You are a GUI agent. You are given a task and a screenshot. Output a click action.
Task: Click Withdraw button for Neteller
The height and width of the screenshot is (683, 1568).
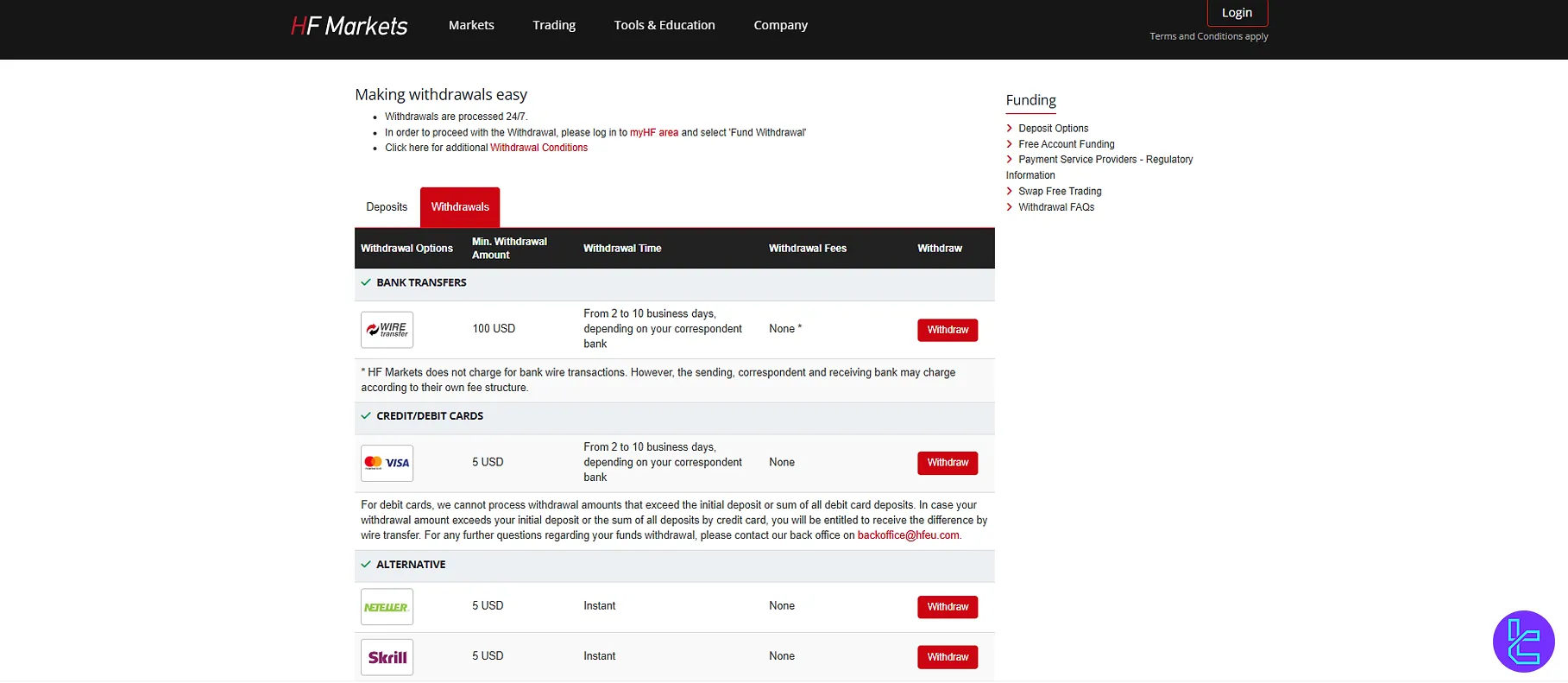pos(948,607)
